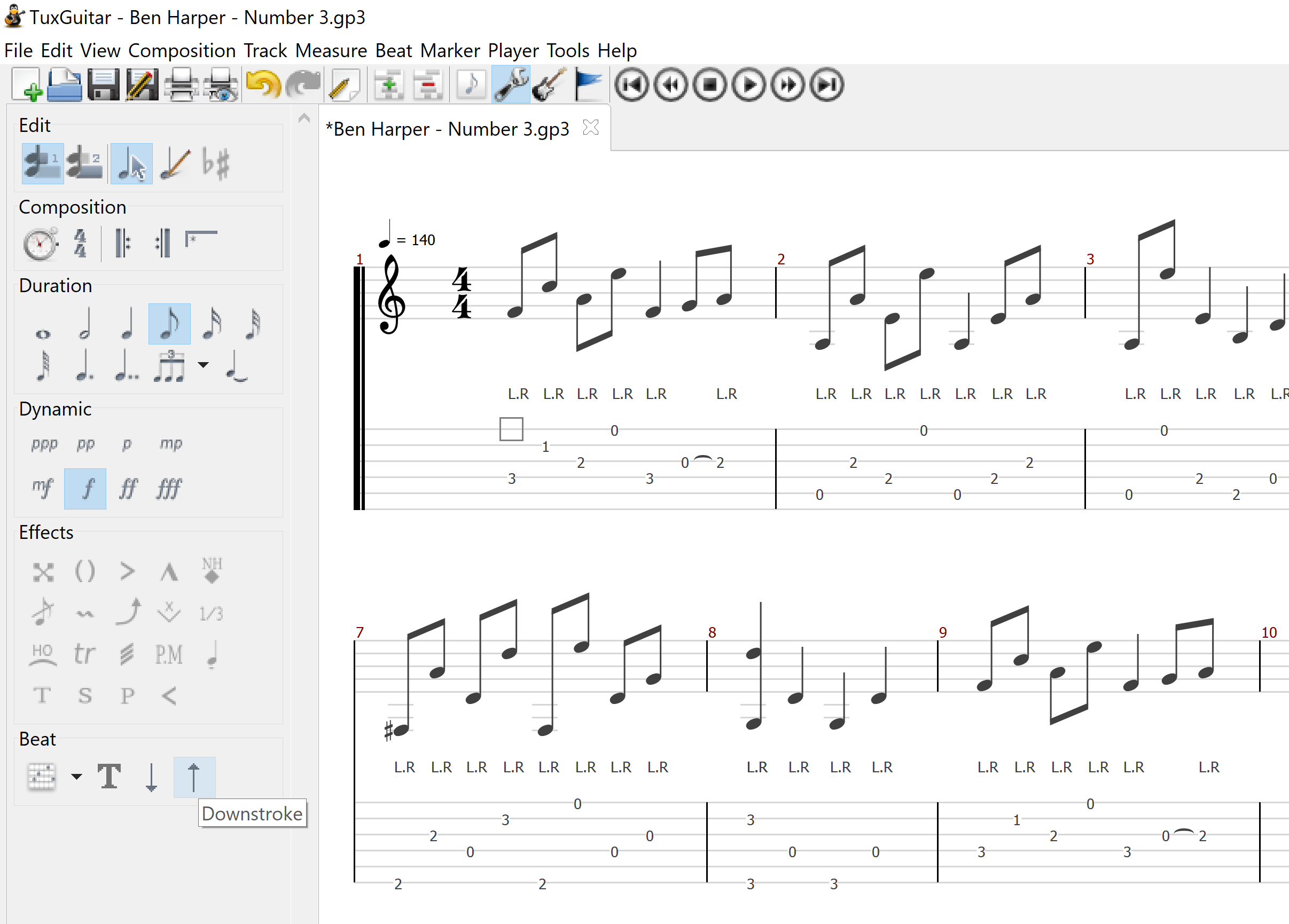
Task: Click the Undo arrow in toolbar
Action: coord(263,85)
